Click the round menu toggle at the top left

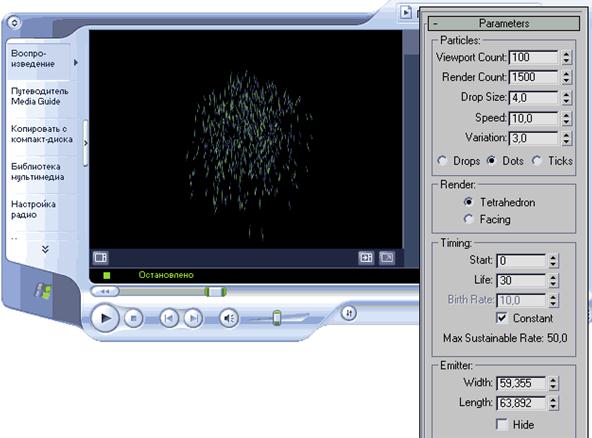point(14,23)
